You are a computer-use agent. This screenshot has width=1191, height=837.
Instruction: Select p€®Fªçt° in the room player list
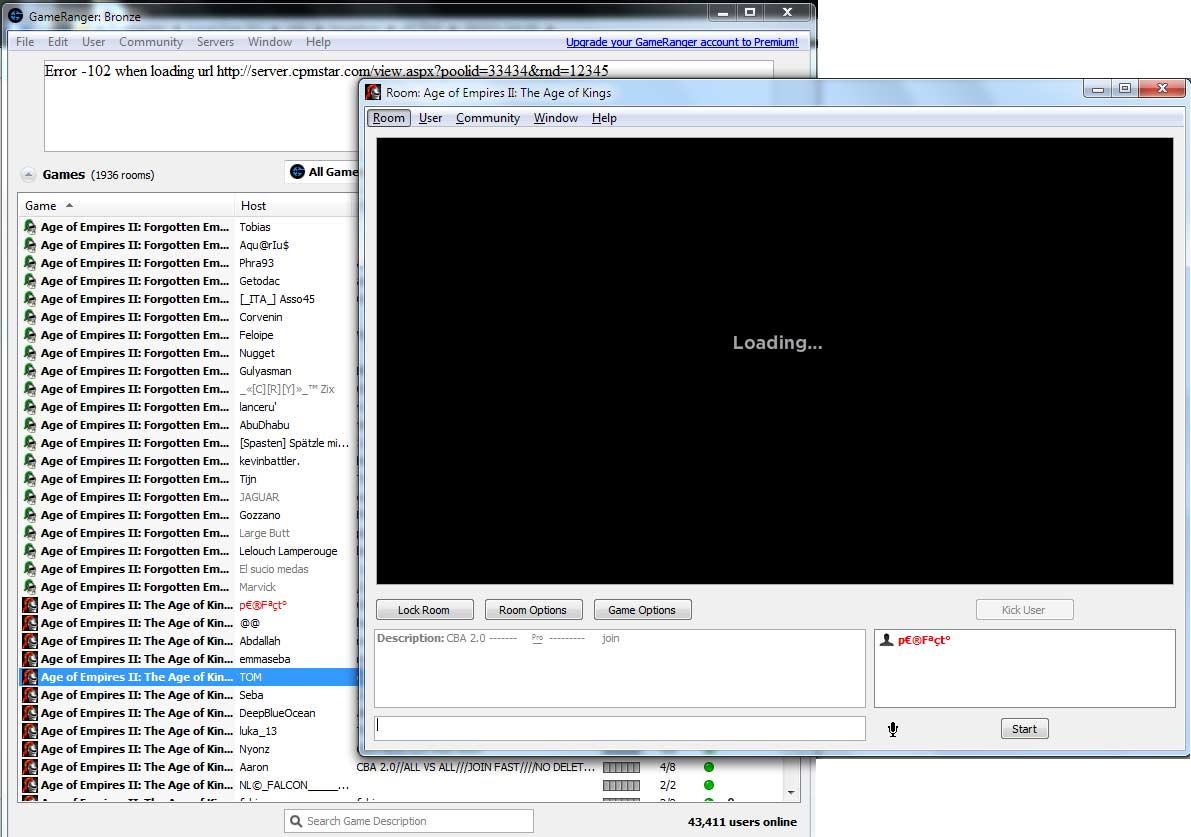point(924,640)
